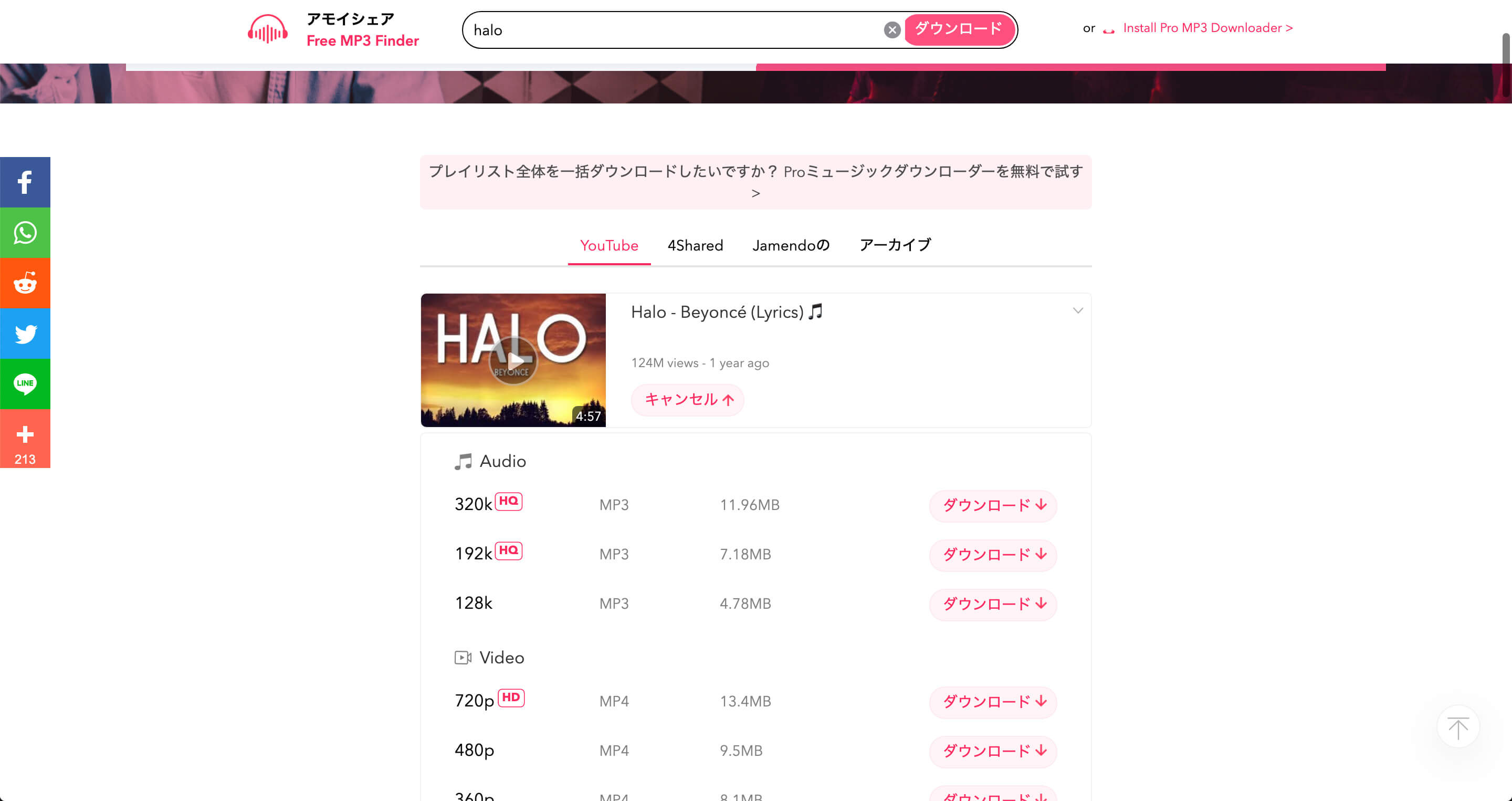Screen dimensions: 1512x801
Task: Play the Halo video preview
Action: tap(513, 360)
